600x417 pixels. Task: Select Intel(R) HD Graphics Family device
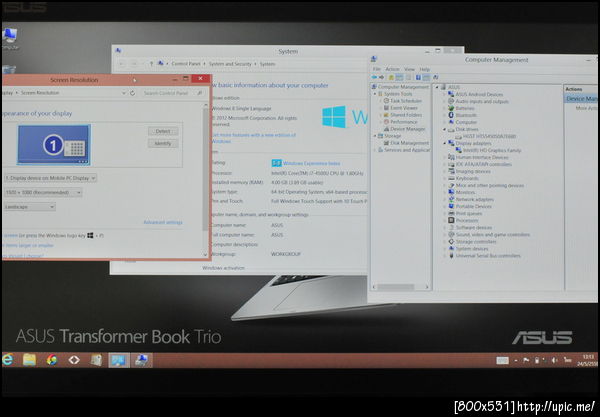[492, 150]
